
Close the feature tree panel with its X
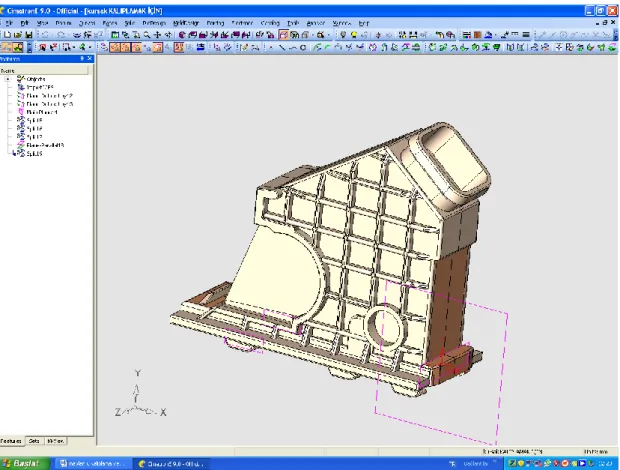click(x=89, y=59)
